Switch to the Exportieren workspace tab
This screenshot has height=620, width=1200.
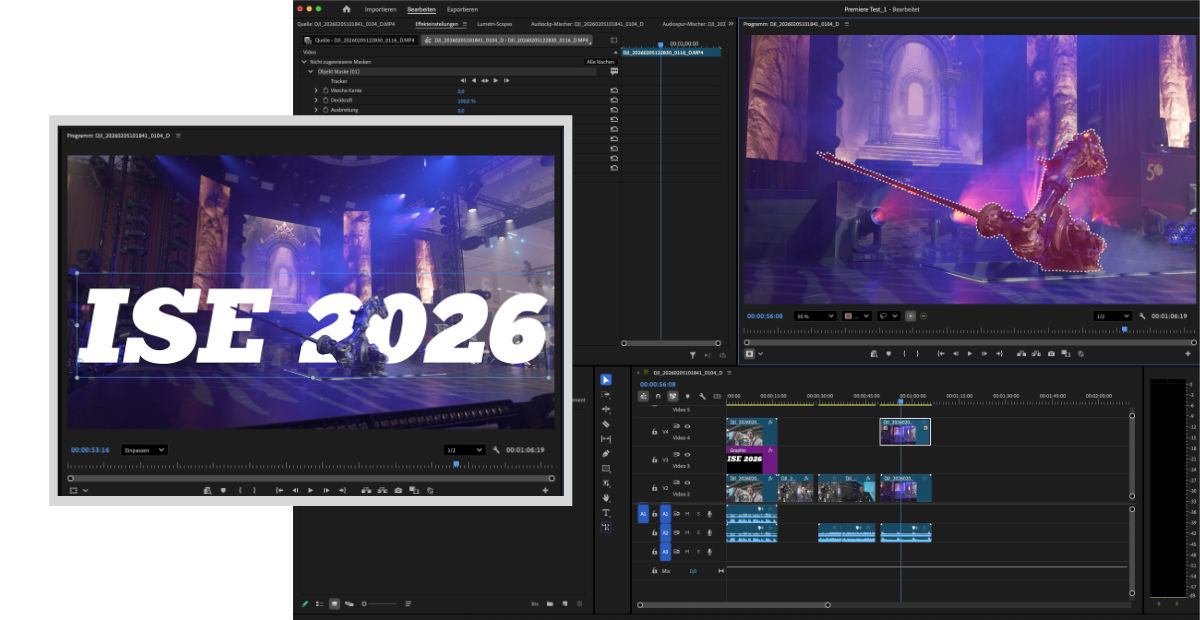pyautogui.click(x=461, y=9)
